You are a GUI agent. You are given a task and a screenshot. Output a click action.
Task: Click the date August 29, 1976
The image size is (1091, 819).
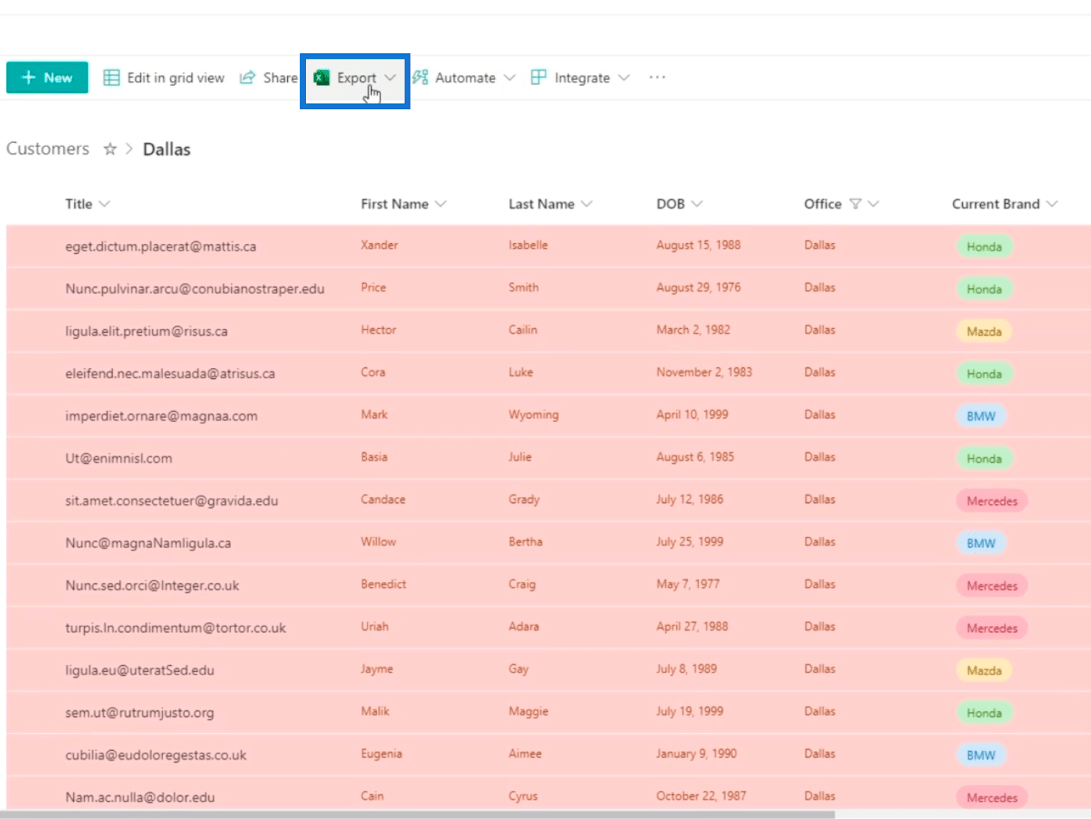tap(699, 287)
